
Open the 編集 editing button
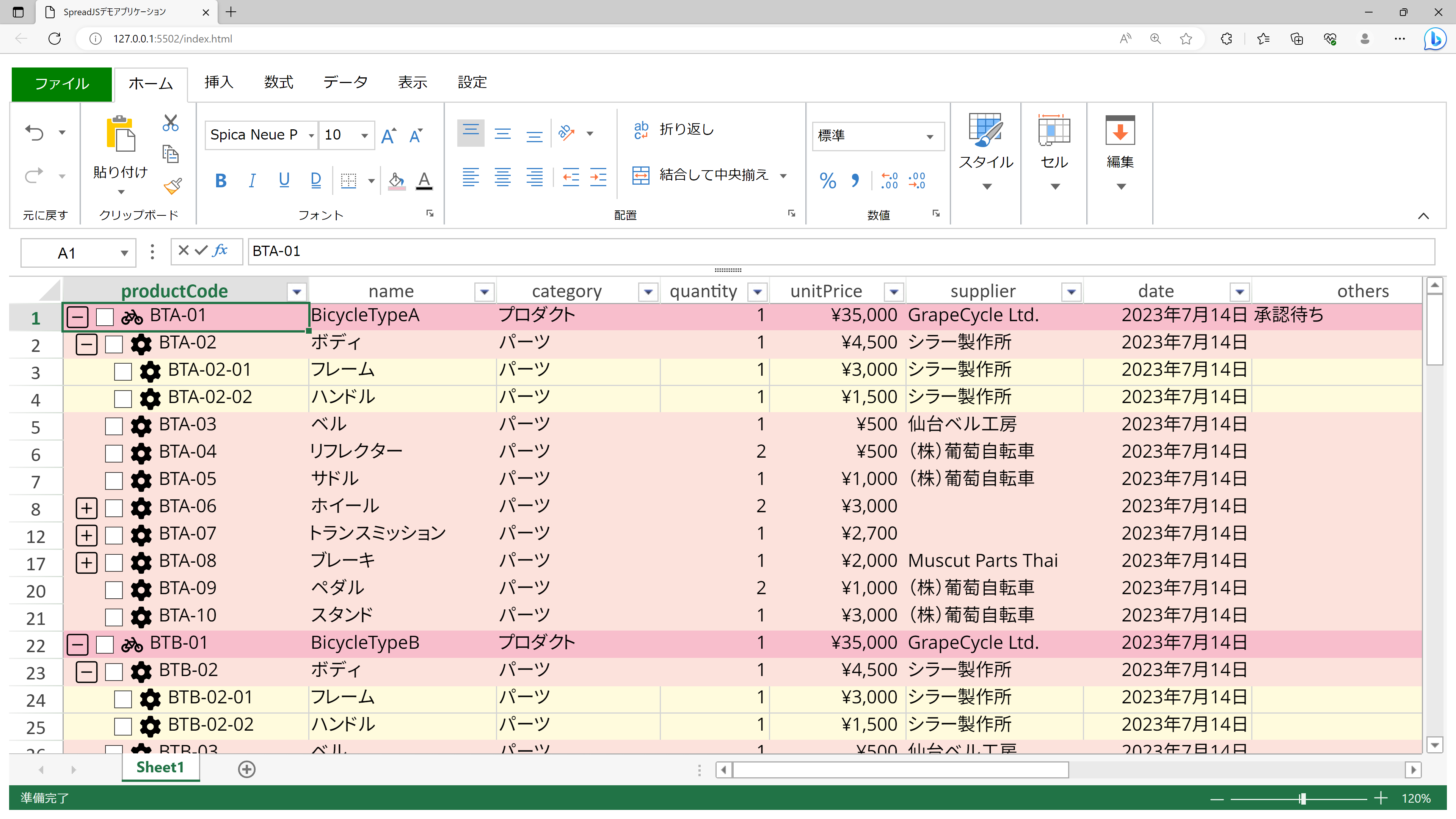(1120, 152)
